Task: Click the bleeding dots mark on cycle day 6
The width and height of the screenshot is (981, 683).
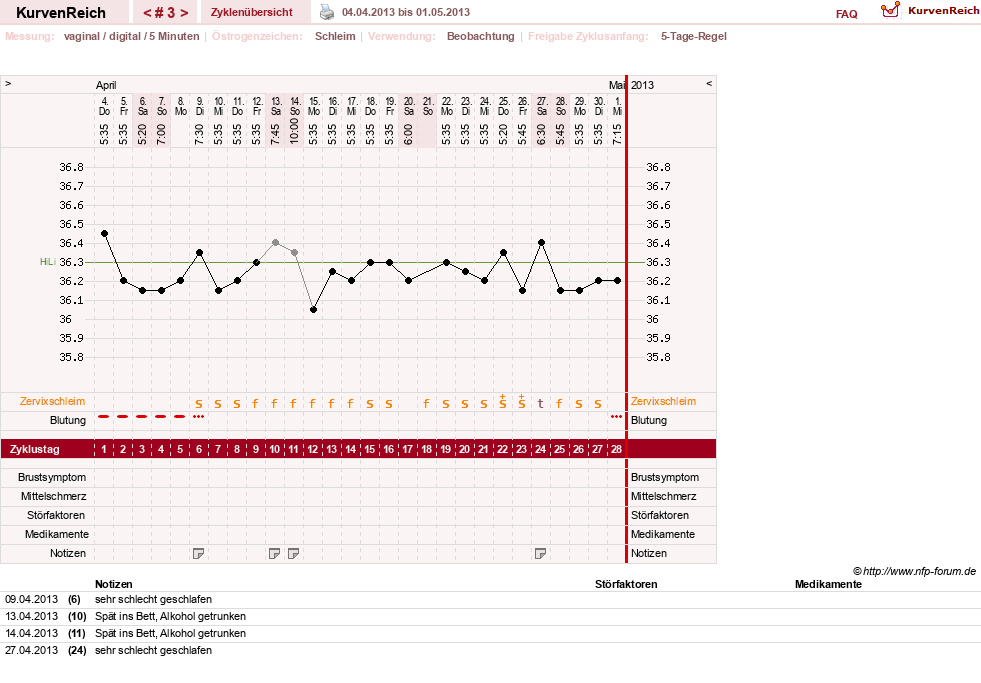Action: click(x=198, y=417)
